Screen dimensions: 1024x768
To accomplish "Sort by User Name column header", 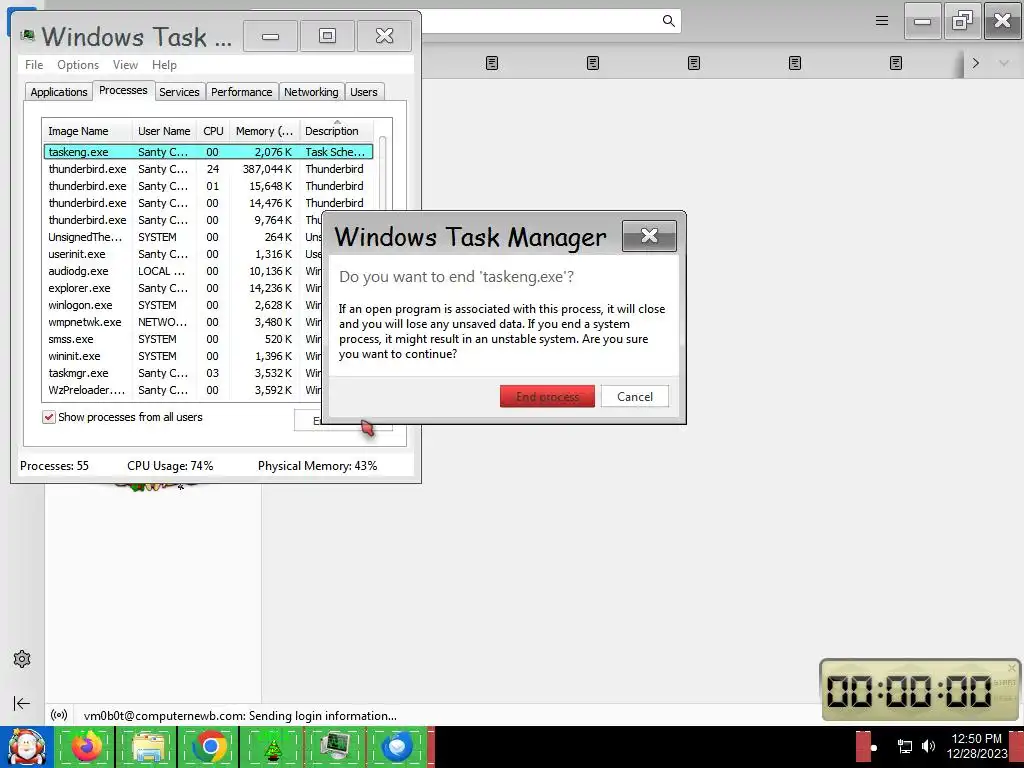I will [164, 131].
